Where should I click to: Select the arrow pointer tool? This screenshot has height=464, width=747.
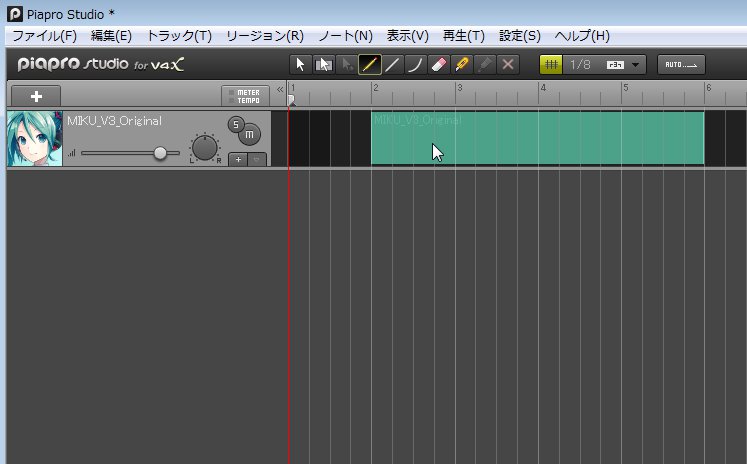[300, 65]
